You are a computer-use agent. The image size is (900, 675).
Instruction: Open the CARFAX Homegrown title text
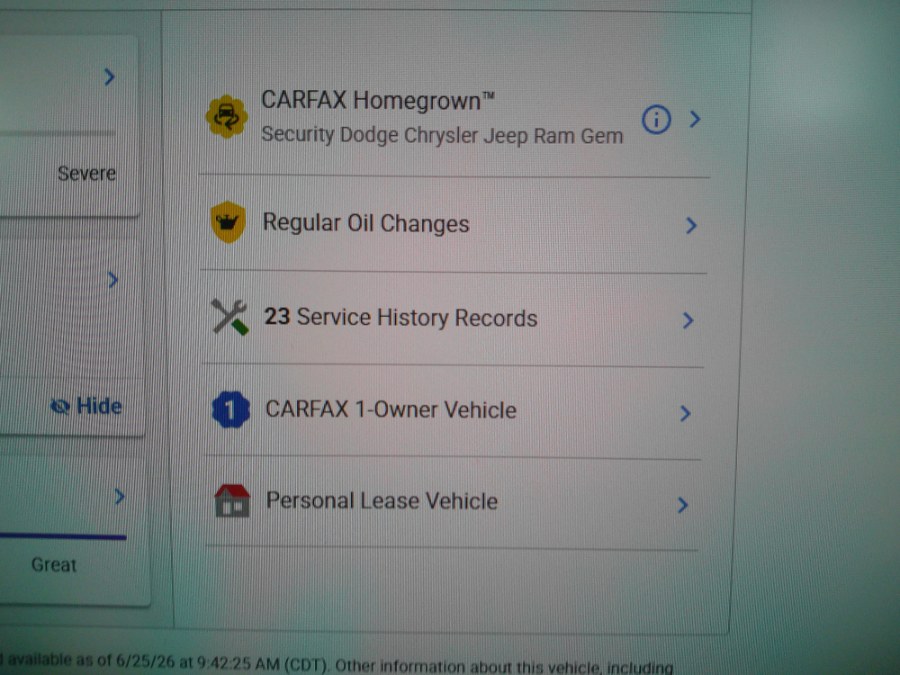378,100
